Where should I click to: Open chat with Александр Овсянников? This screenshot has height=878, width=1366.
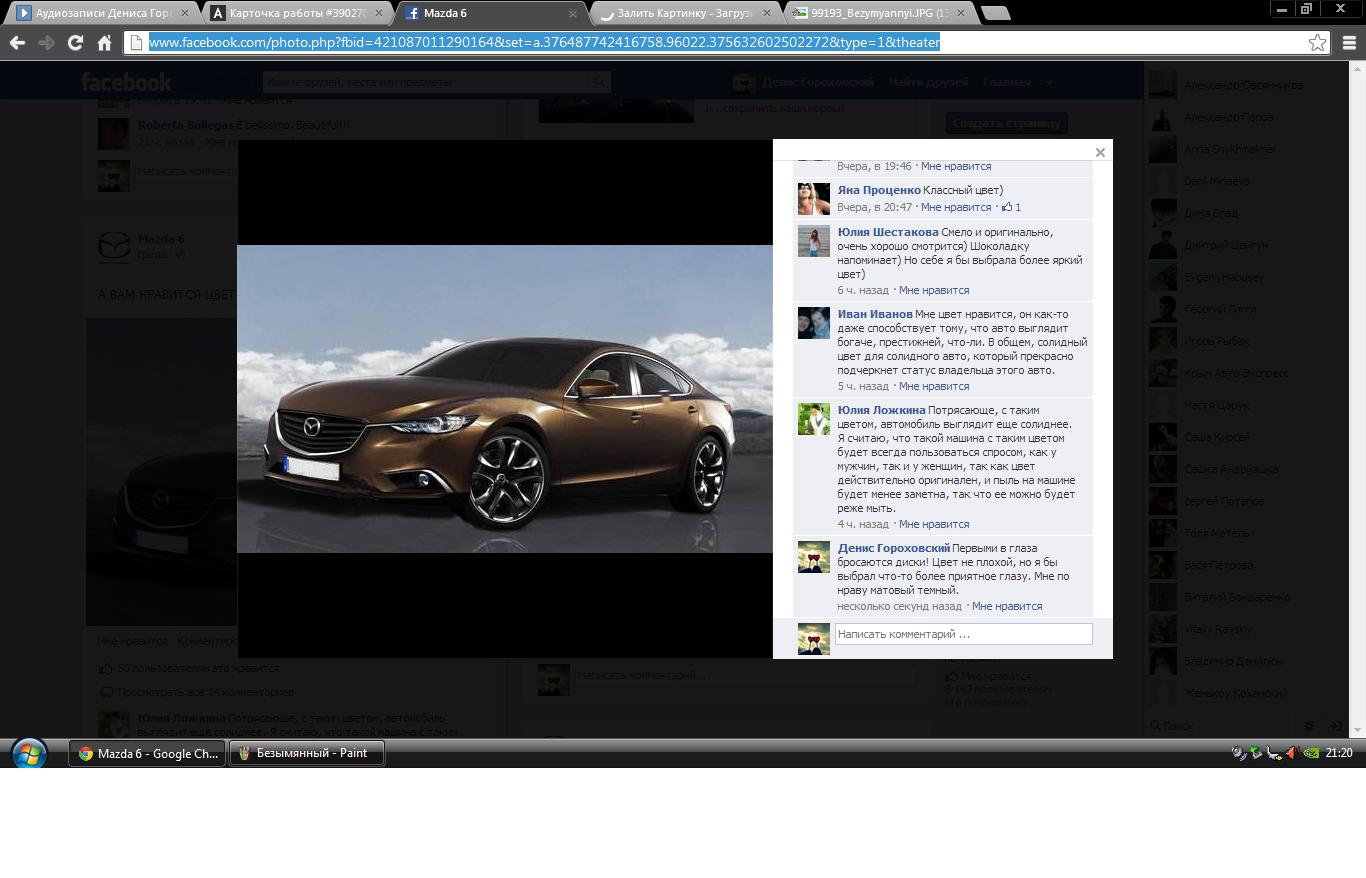point(1243,85)
